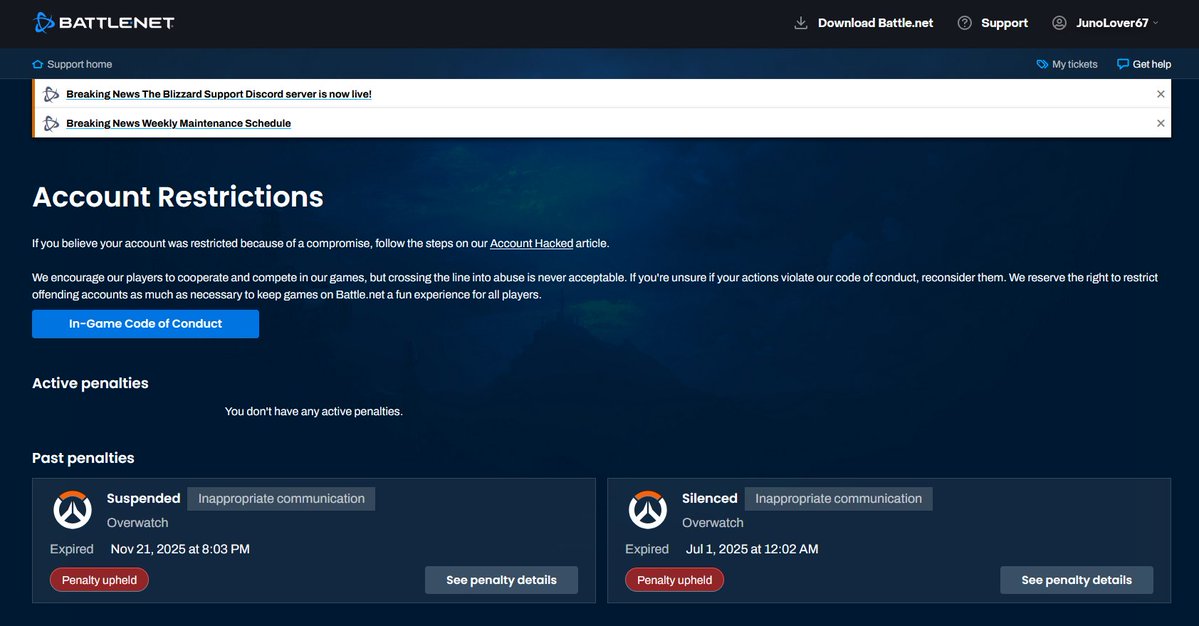Viewport: 1199px width, 626px height.
Task: Open My tickets
Action: pyautogui.click(x=1074, y=64)
